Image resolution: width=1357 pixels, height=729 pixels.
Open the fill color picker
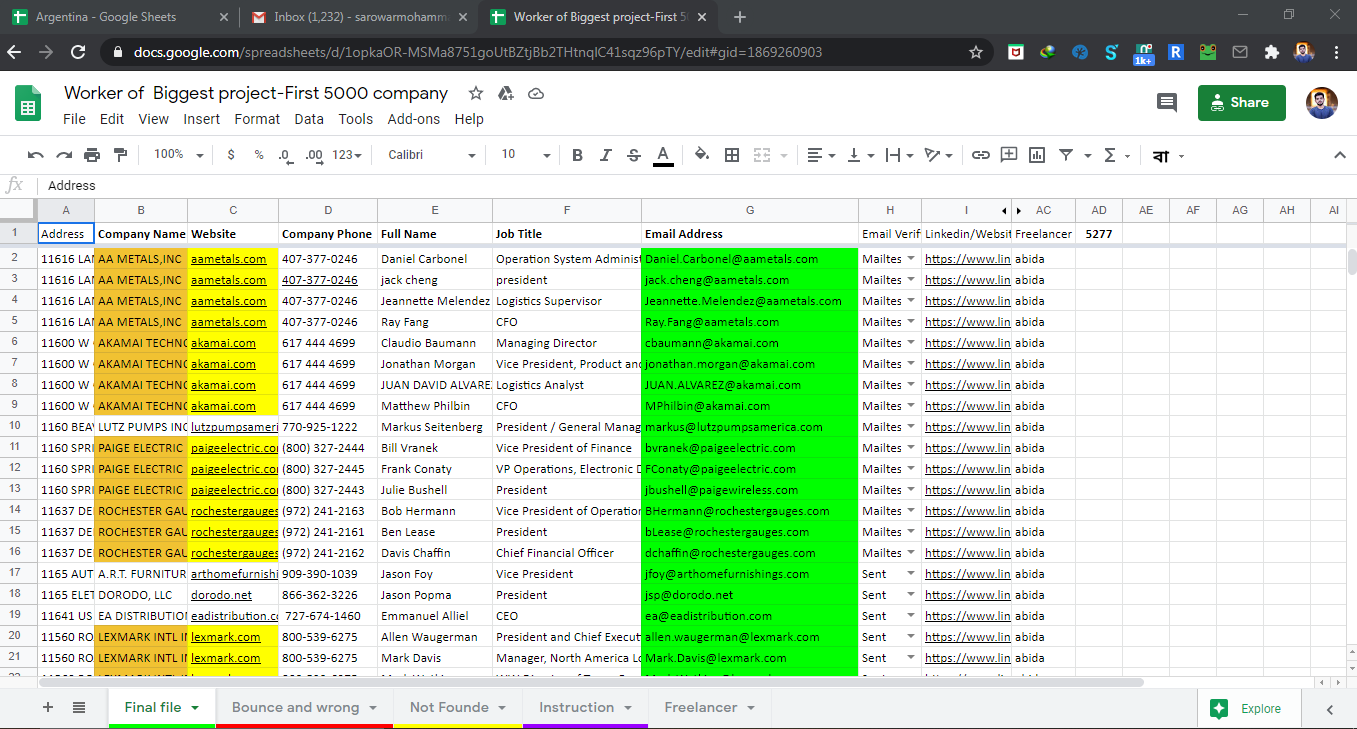702,155
